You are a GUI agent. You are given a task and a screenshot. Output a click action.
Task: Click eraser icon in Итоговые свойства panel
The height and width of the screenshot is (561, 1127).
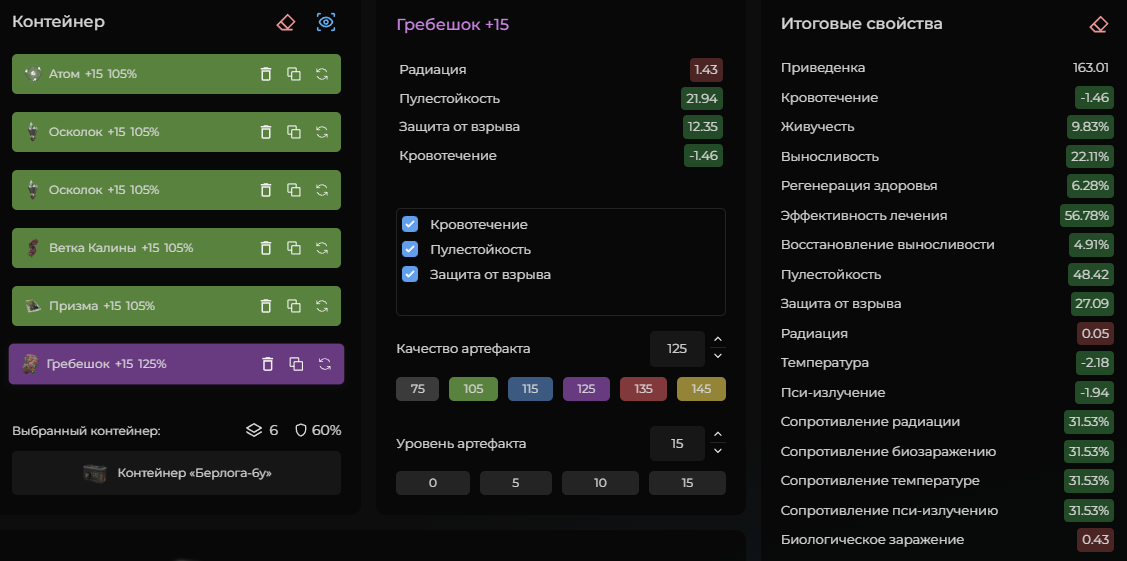click(1099, 24)
